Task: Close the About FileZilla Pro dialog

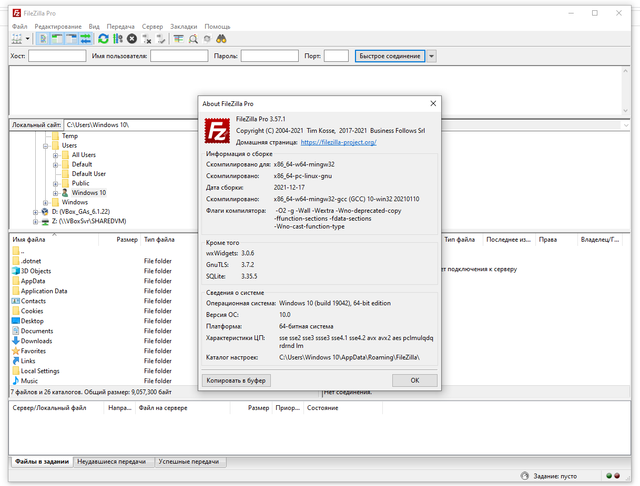Action: pyautogui.click(x=433, y=104)
